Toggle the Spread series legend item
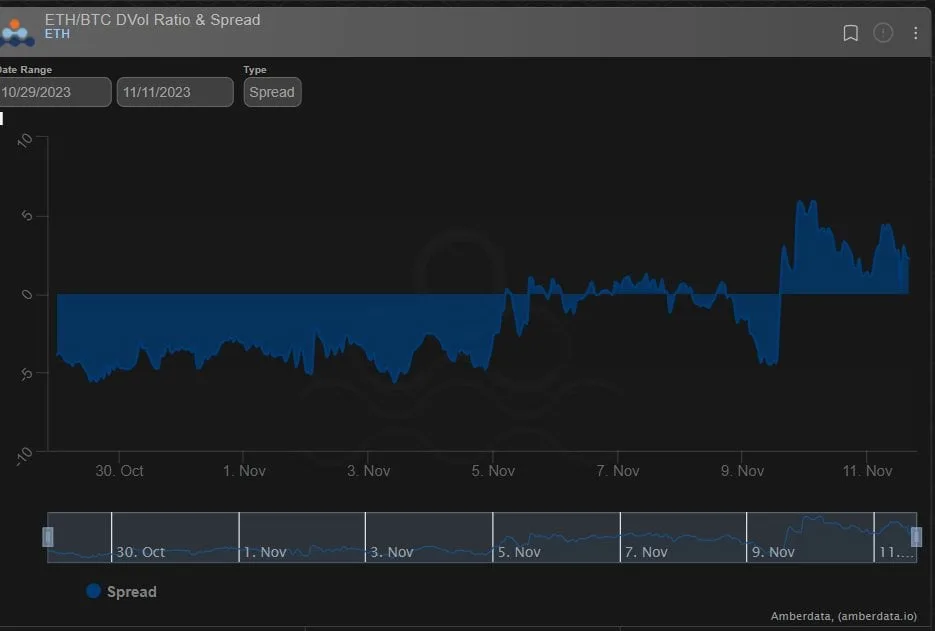The image size is (935, 631). [x=122, y=592]
